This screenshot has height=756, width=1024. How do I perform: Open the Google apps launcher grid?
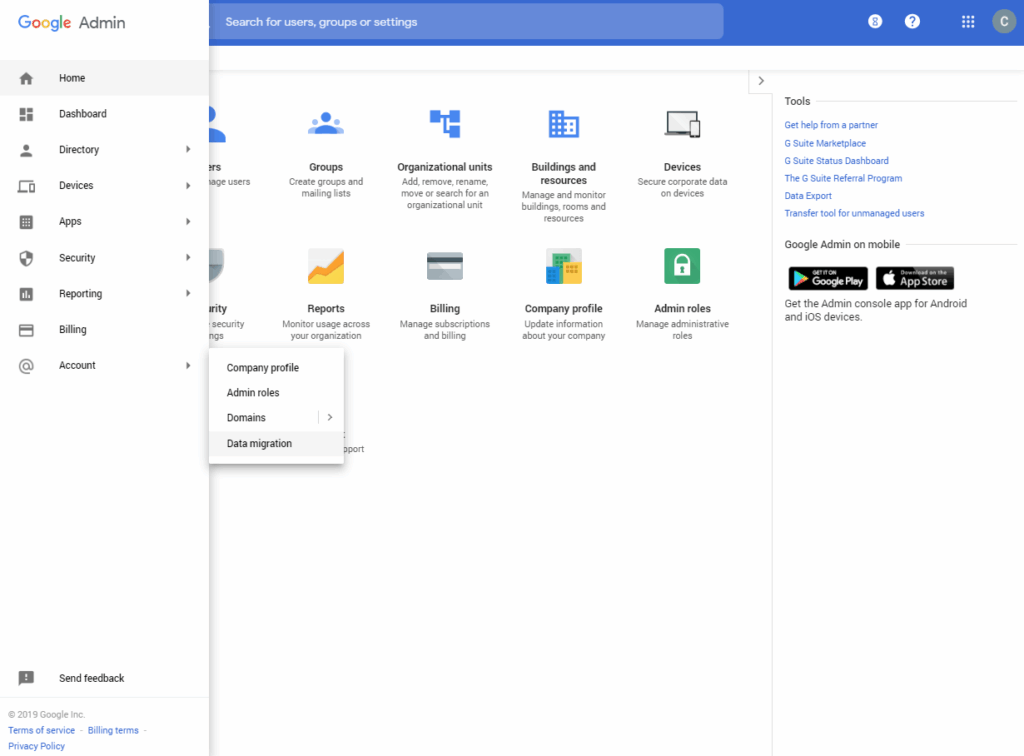[x=968, y=22]
